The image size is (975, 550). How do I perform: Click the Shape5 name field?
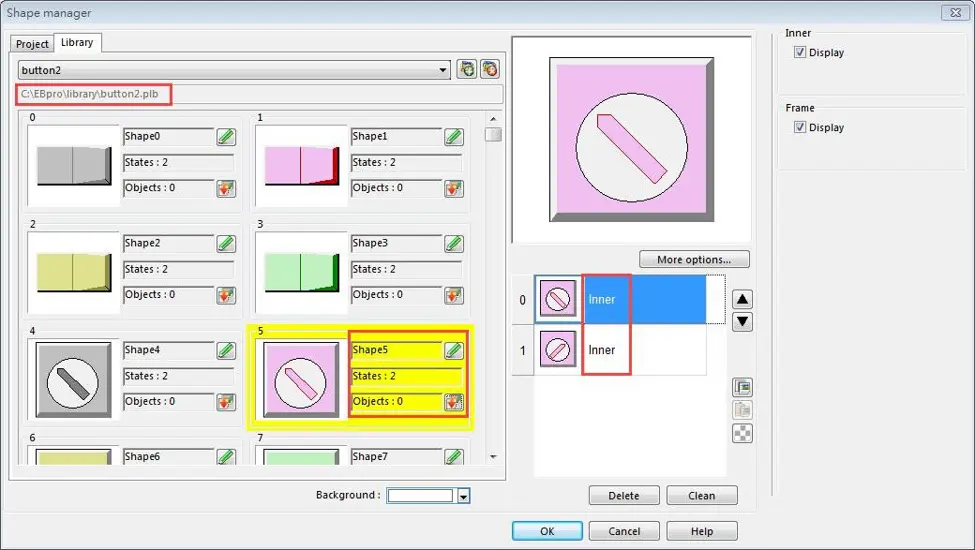click(x=396, y=350)
